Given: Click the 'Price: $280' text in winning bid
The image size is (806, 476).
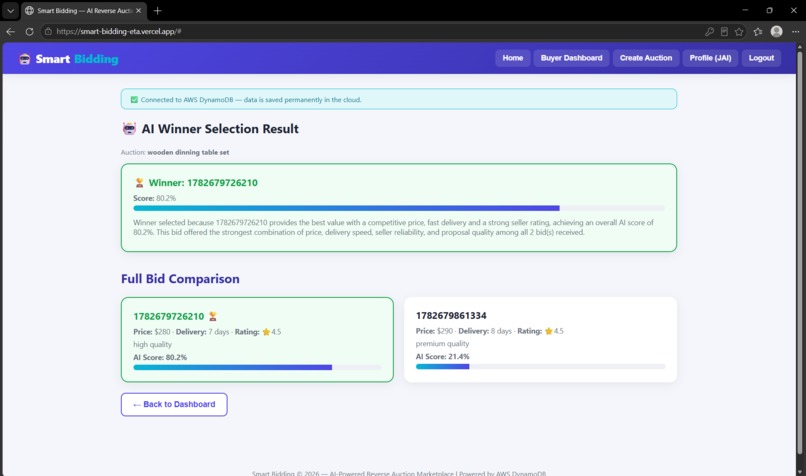Looking at the screenshot, I should [152, 332].
